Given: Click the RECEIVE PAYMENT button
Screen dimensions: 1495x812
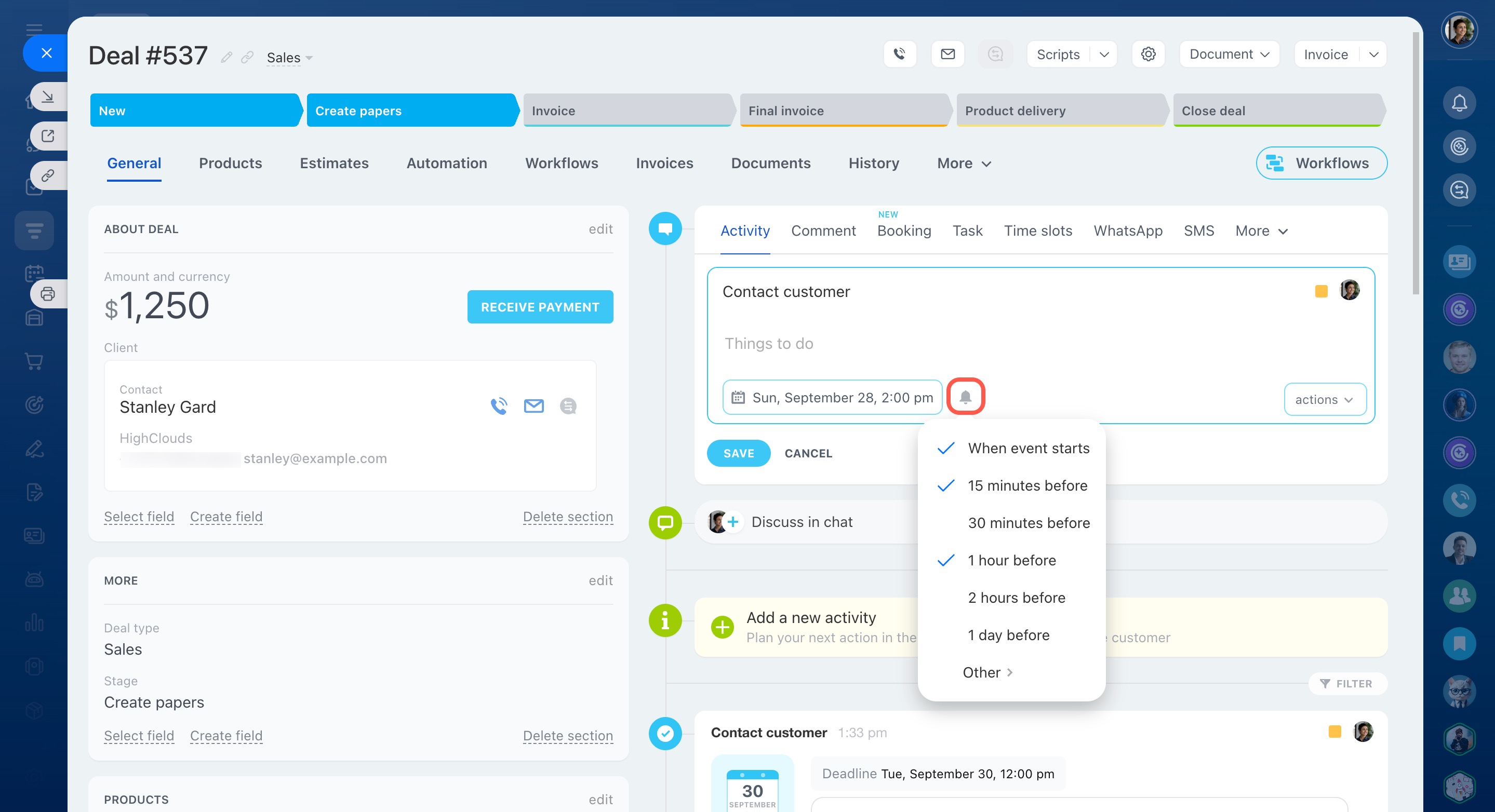Looking at the screenshot, I should click(540, 307).
